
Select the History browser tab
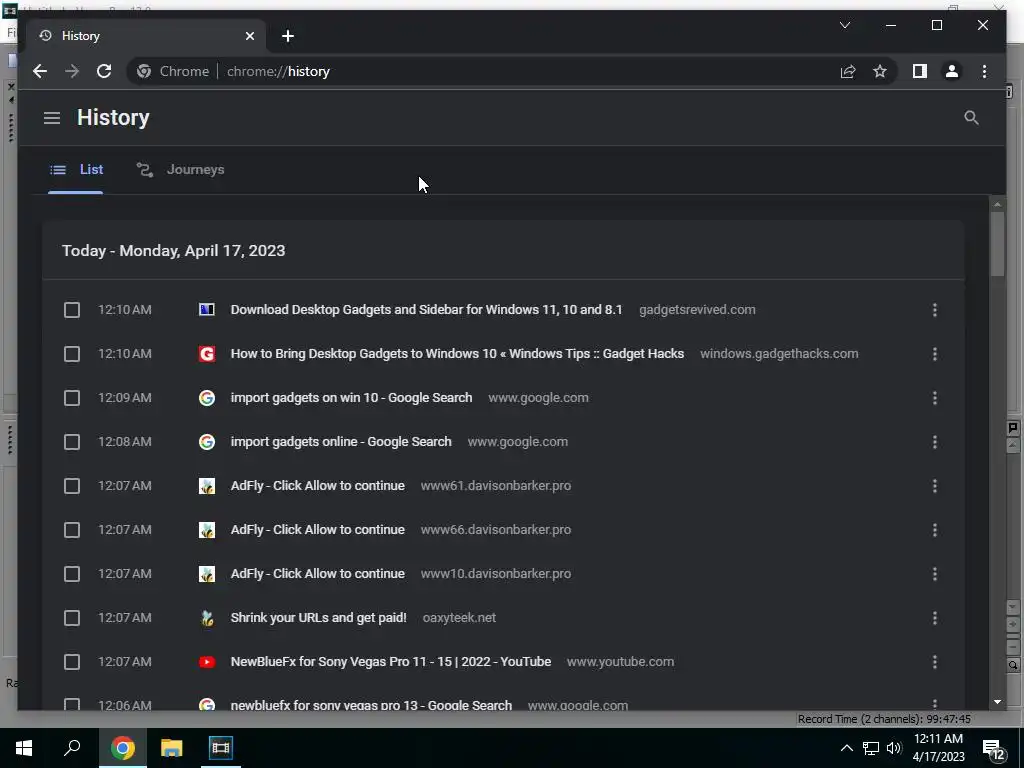(x=146, y=36)
